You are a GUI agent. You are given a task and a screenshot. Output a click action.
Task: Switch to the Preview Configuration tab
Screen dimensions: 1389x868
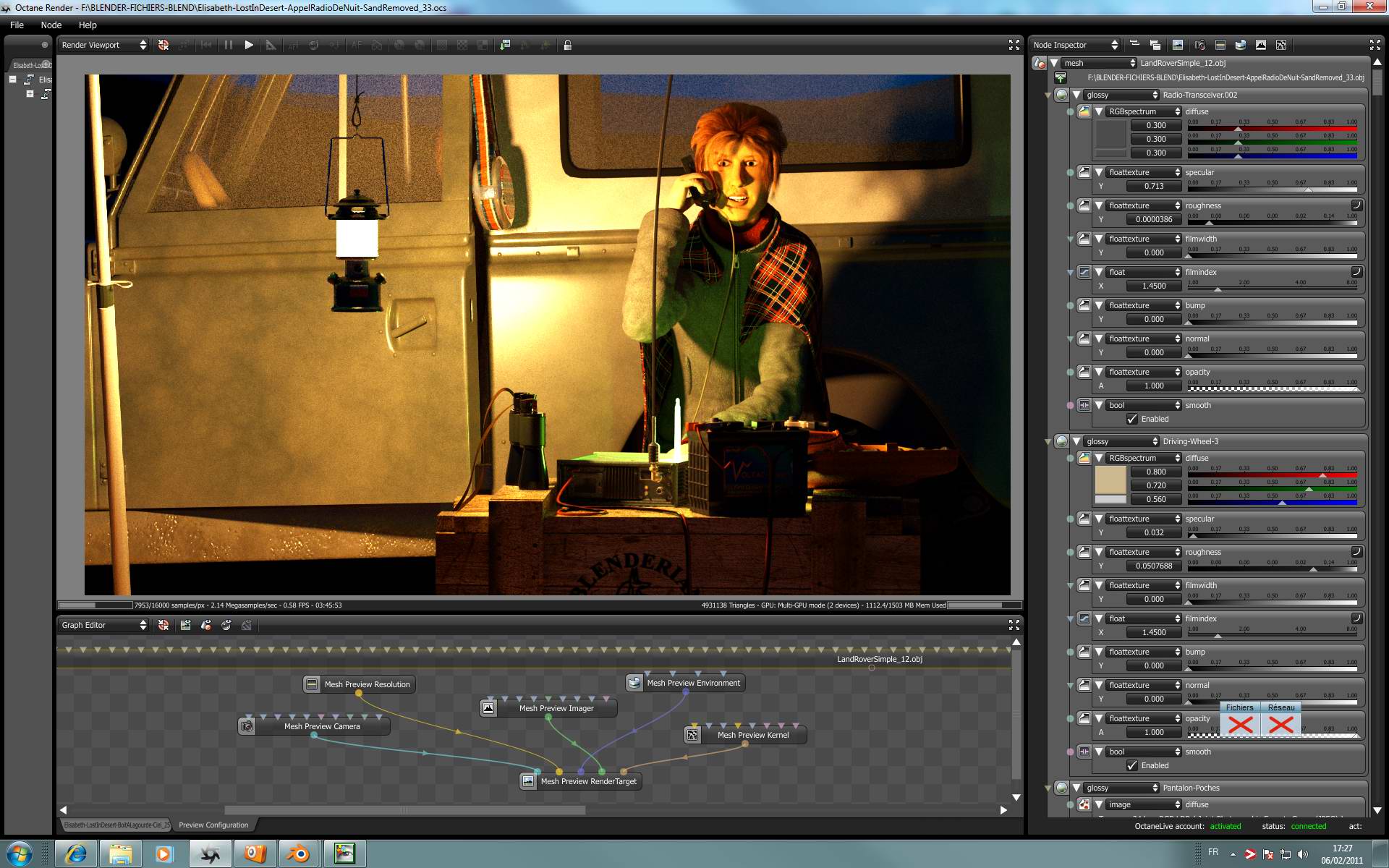213,825
